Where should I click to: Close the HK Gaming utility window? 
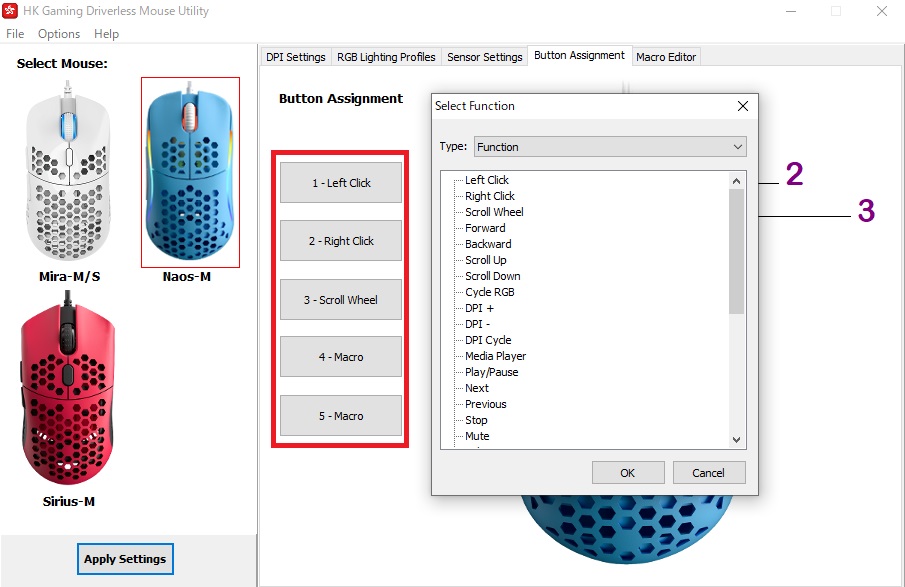(x=881, y=11)
